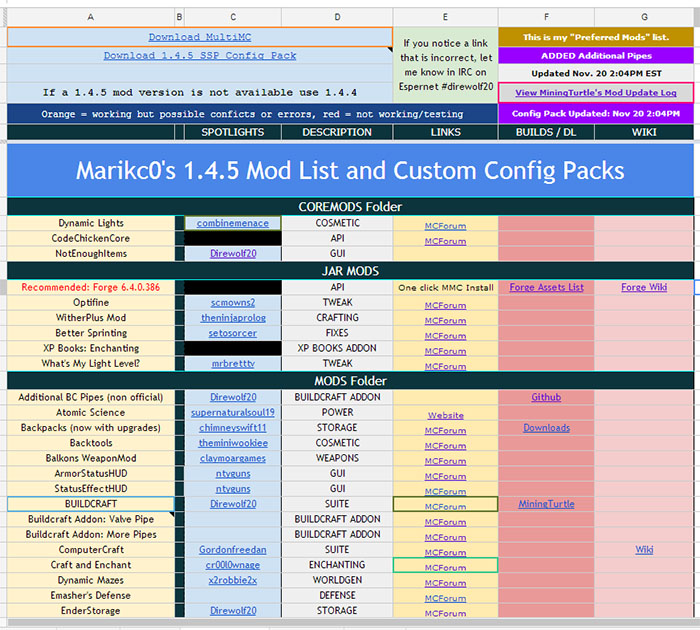Select Buildcraft Addon: Valve Pipe cell
The height and width of the screenshot is (630, 700).
[91, 519]
